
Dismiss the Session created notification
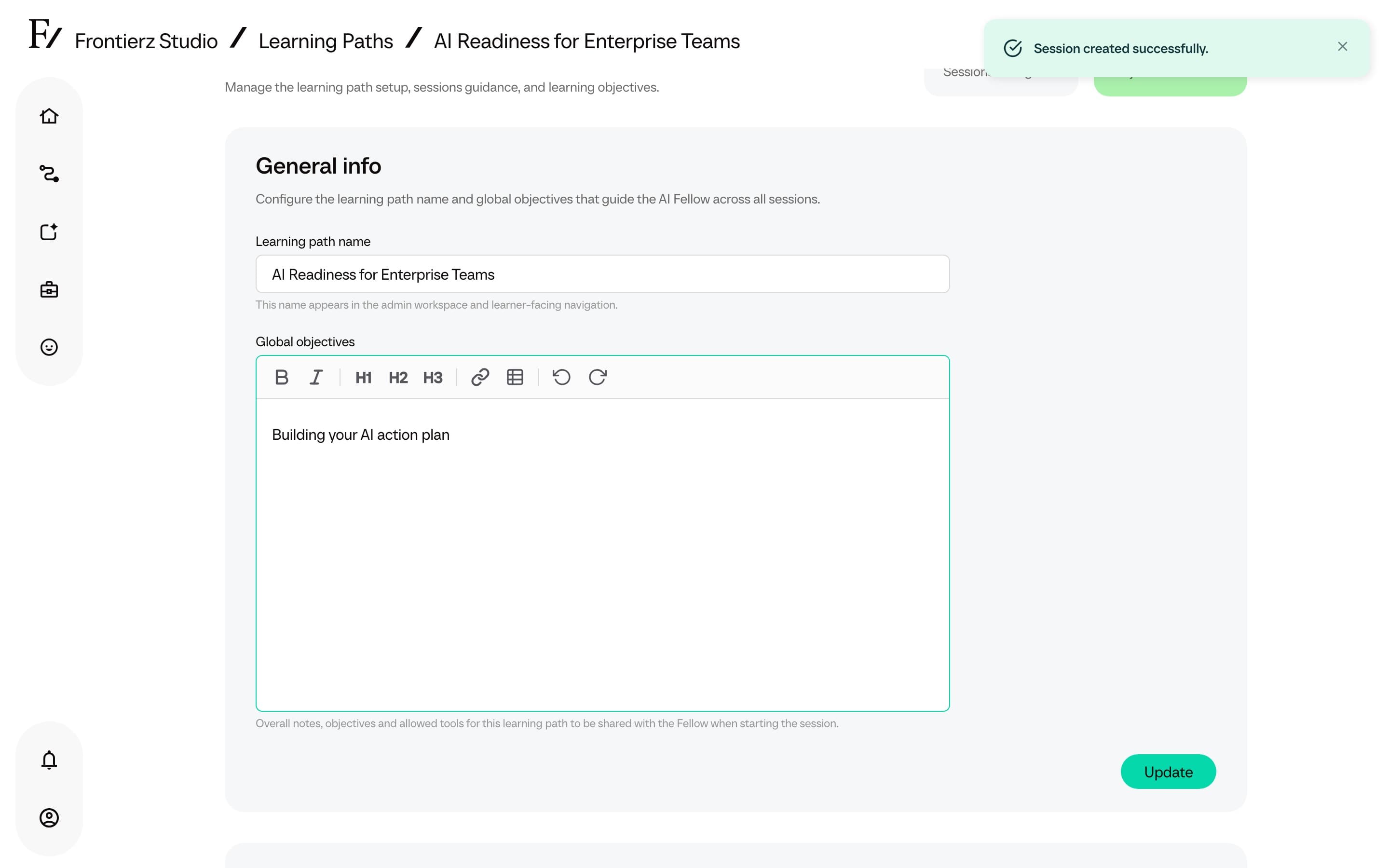pos(1342,46)
